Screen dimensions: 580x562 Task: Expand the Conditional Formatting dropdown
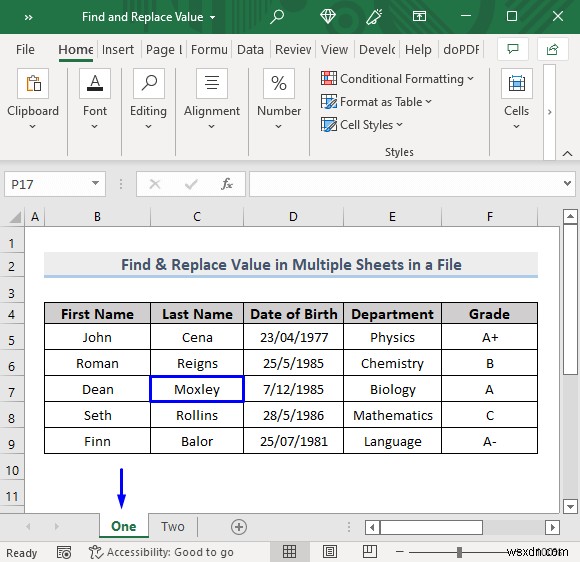(398, 79)
